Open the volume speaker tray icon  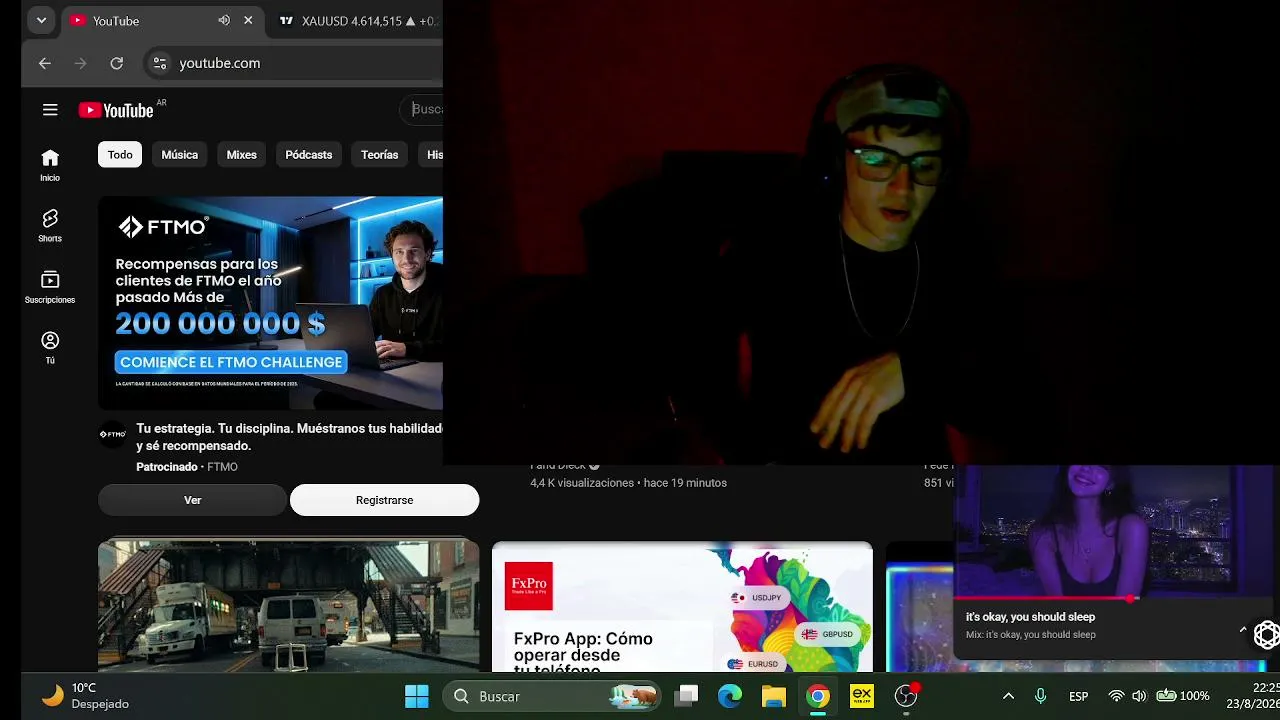click(x=1139, y=696)
